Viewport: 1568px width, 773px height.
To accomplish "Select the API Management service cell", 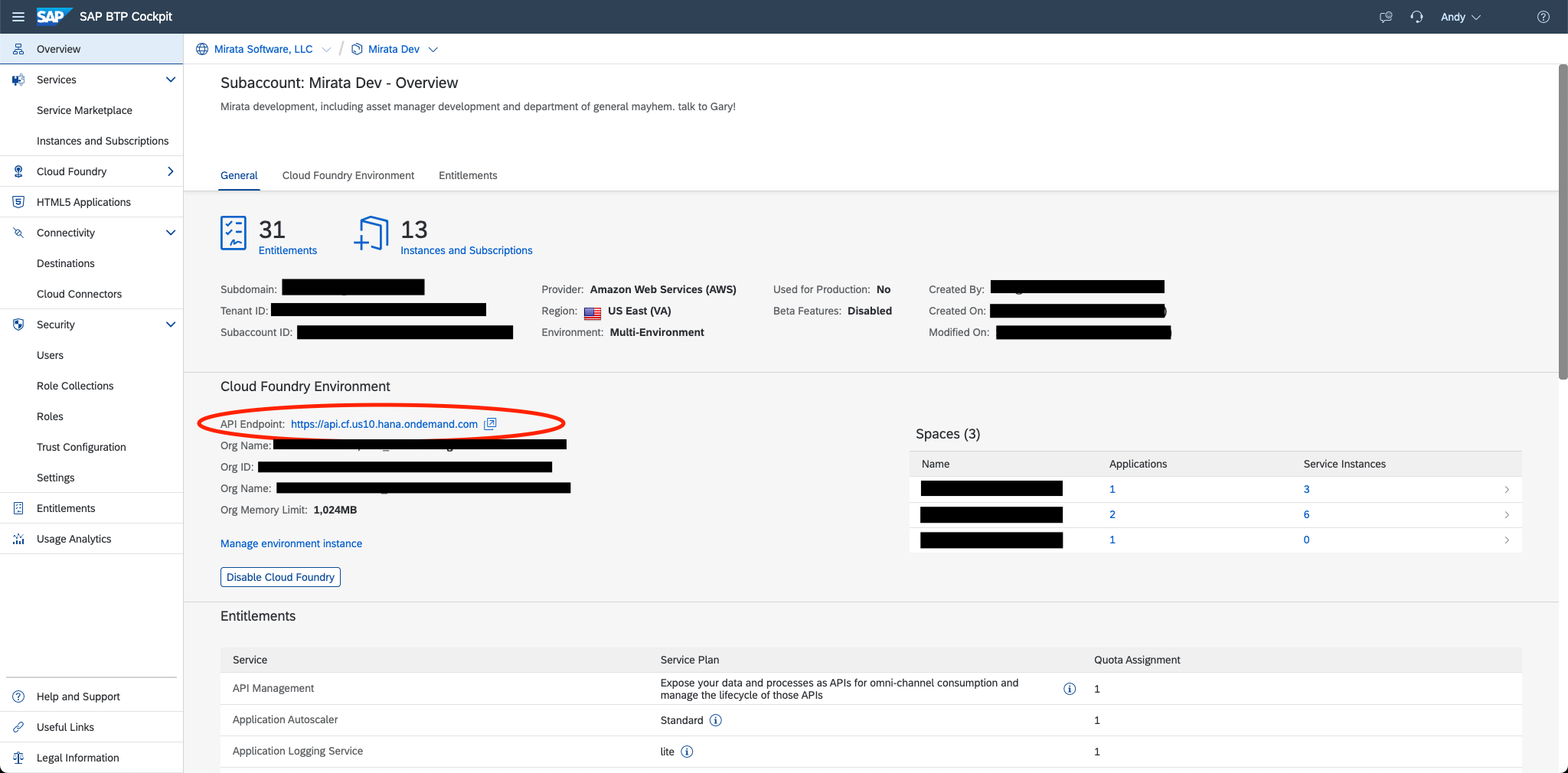I will tap(273, 688).
